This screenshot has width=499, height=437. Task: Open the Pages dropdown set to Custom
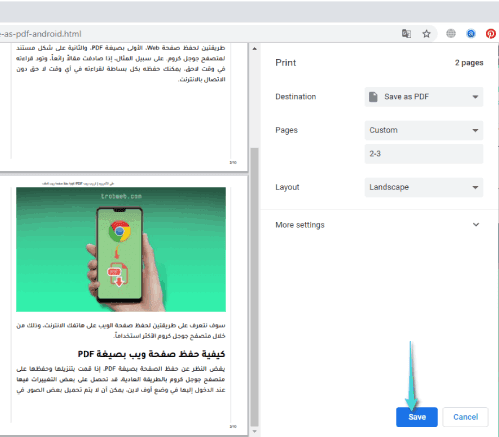coord(424,130)
